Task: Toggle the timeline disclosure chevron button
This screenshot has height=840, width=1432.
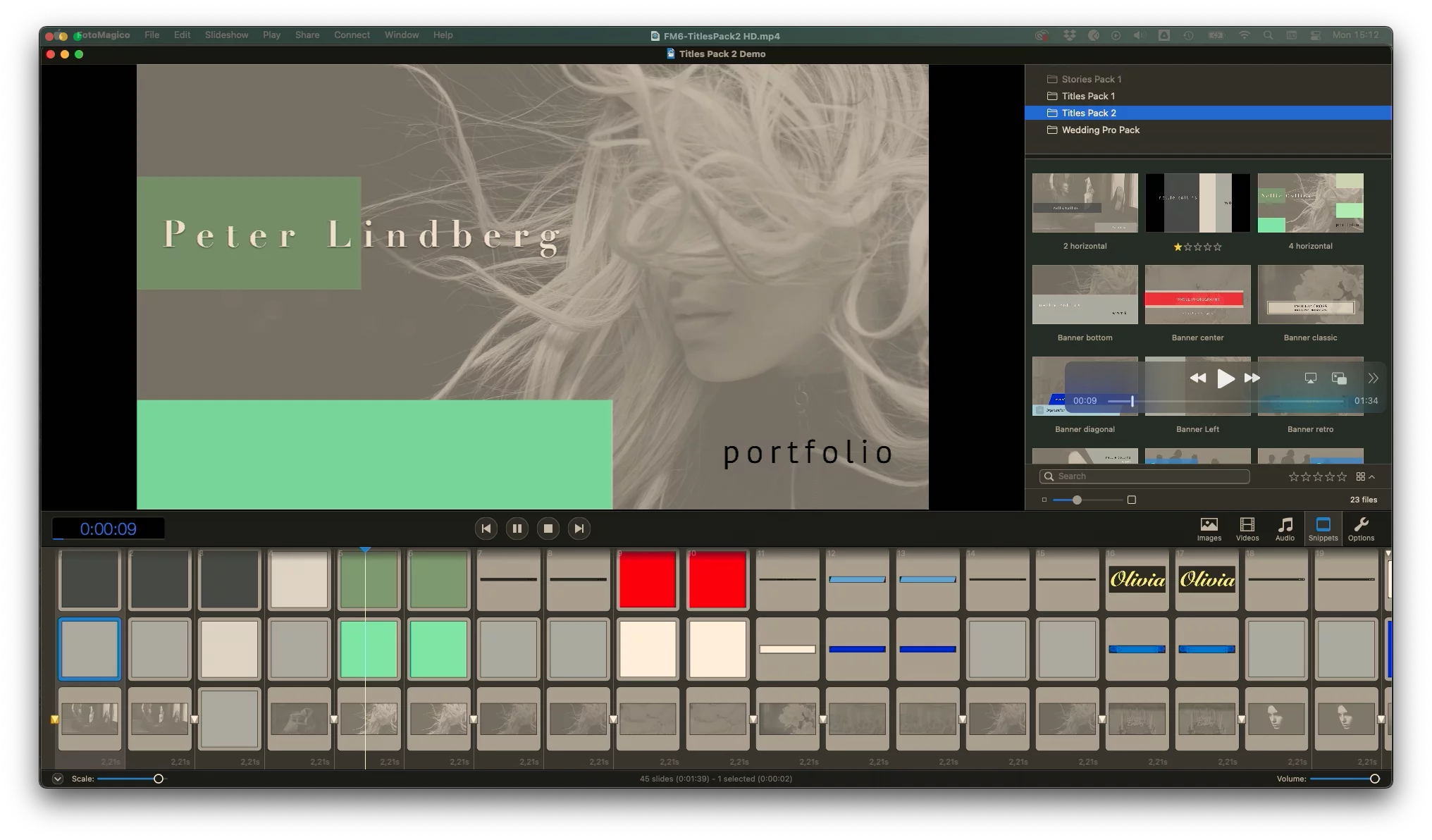Action: [58, 779]
